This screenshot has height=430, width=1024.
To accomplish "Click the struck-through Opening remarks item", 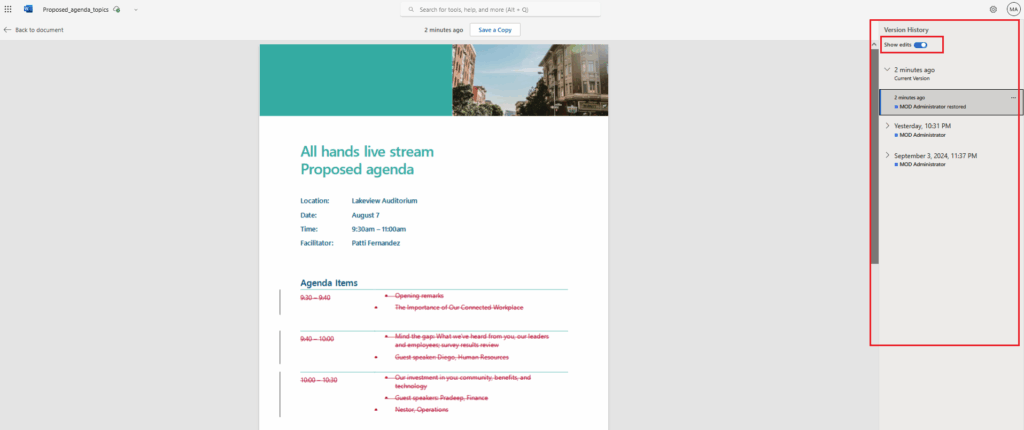I will pos(419,296).
